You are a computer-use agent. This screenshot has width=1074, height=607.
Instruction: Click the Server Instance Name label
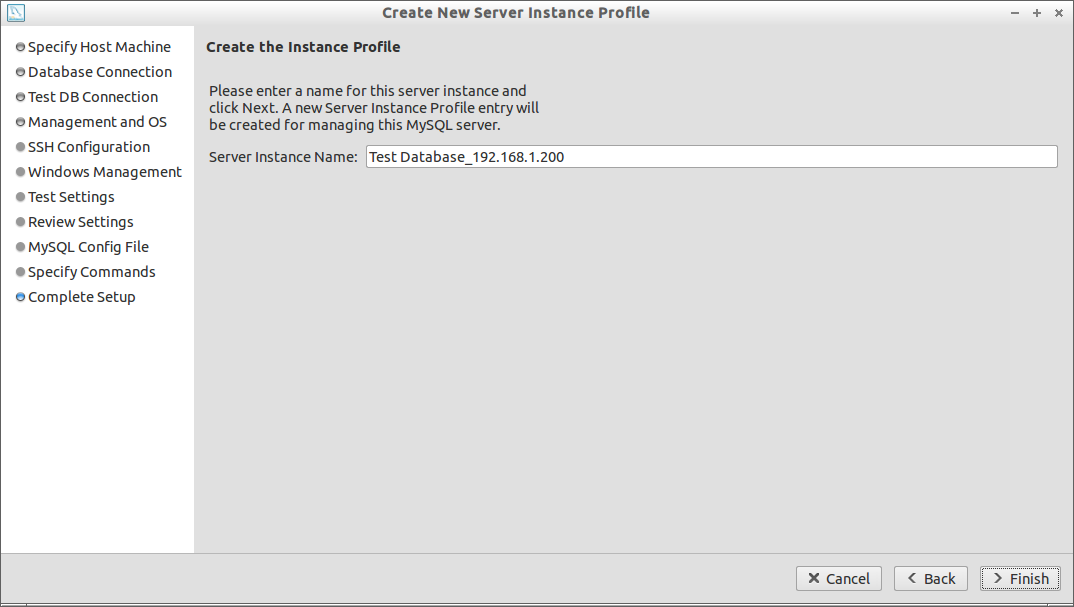coord(283,157)
